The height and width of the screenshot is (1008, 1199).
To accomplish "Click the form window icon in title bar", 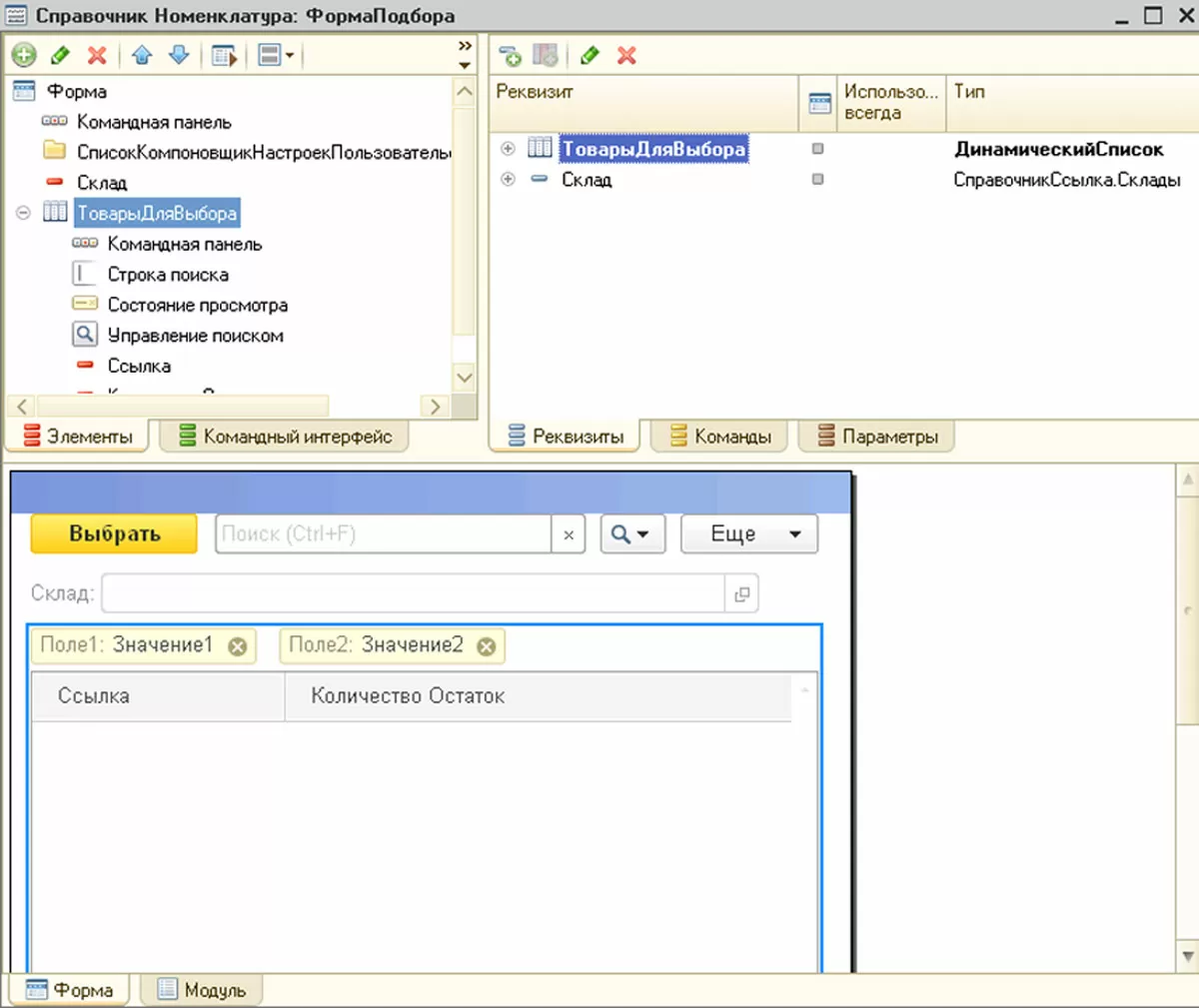I will click(16, 15).
